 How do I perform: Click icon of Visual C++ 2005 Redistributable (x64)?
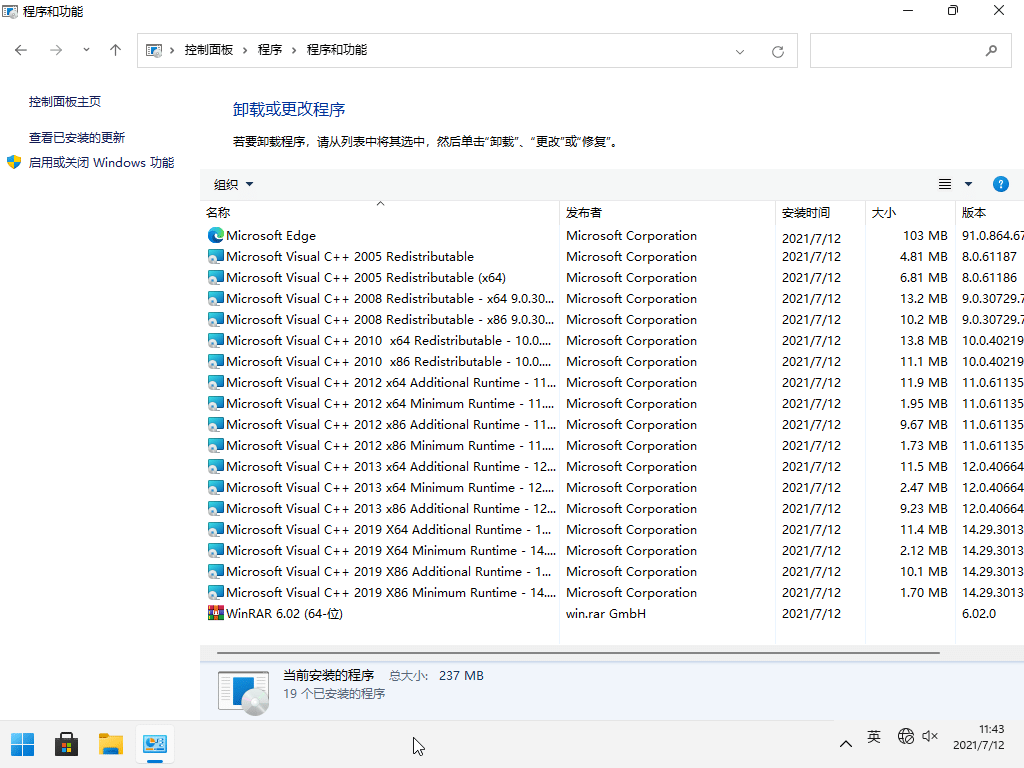tap(216, 278)
